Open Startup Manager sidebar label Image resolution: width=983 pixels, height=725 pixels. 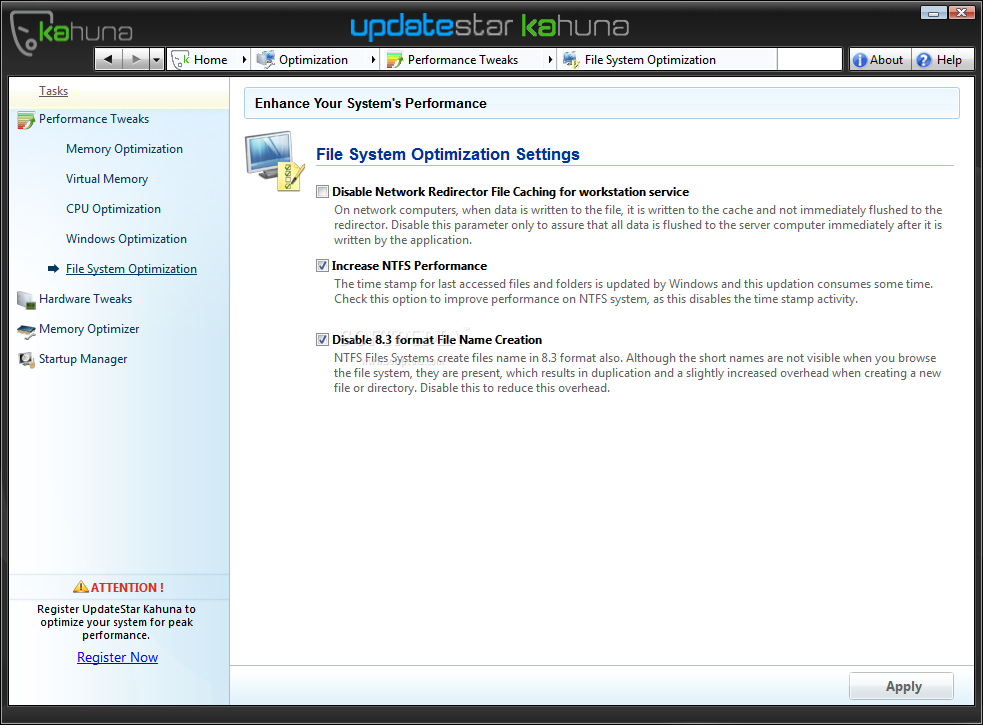point(83,359)
